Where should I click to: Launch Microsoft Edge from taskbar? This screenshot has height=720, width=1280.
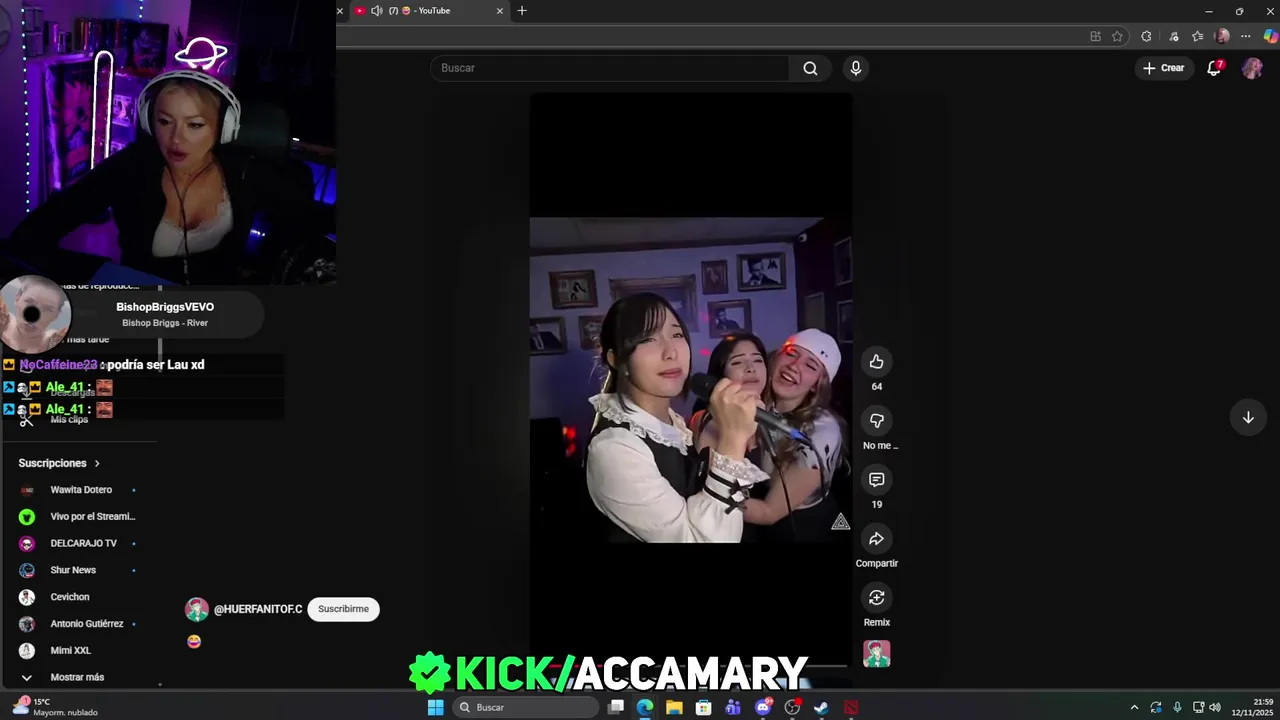645,707
